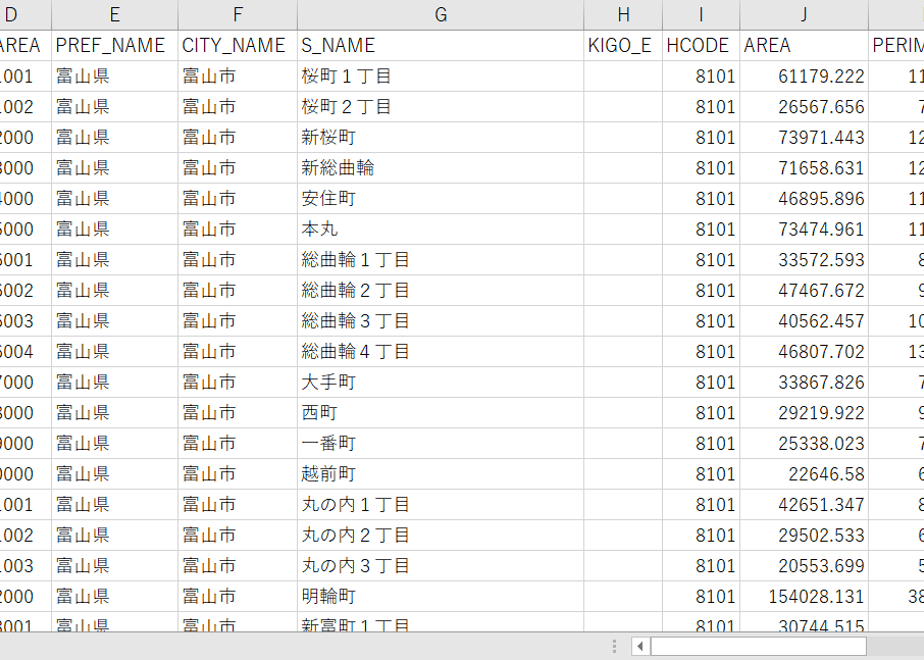The image size is (924, 660).
Task: Click the HCODE header cell
Action: point(701,45)
